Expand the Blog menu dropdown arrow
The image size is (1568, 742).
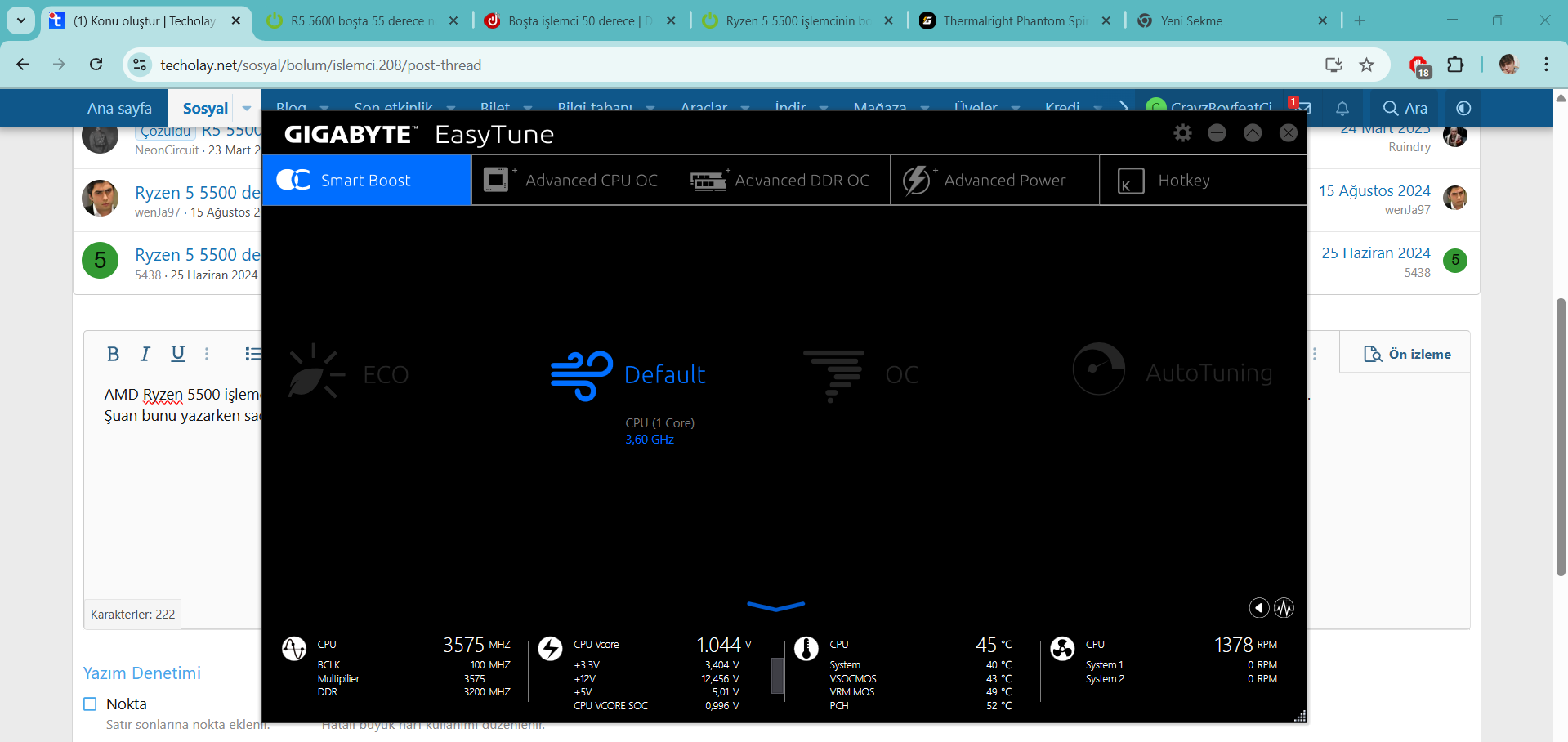pos(324,108)
